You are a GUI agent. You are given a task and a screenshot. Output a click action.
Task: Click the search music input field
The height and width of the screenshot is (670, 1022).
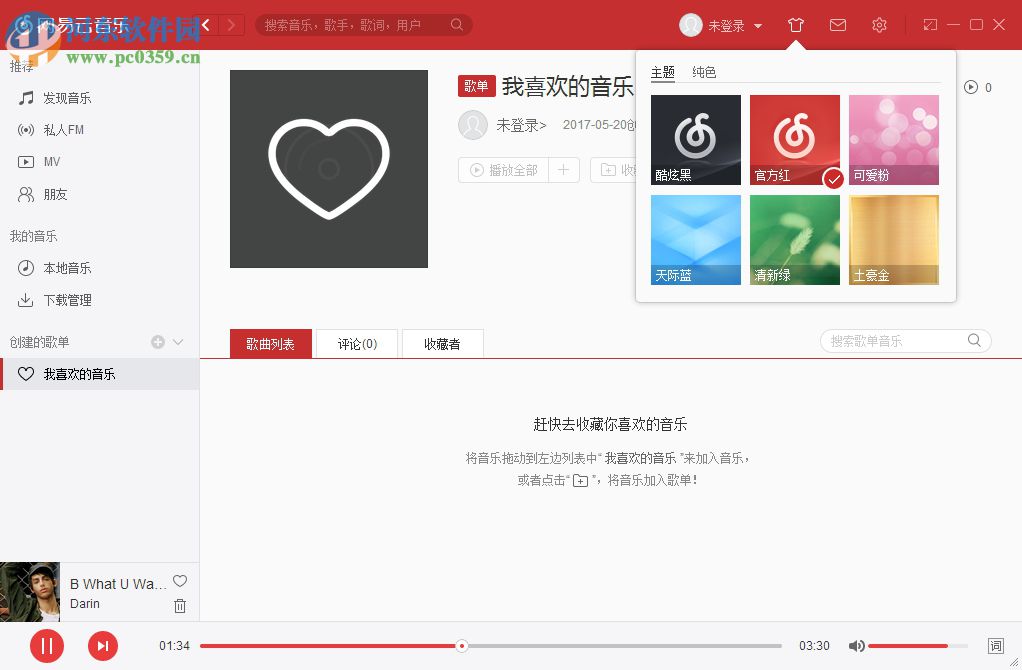coord(360,25)
